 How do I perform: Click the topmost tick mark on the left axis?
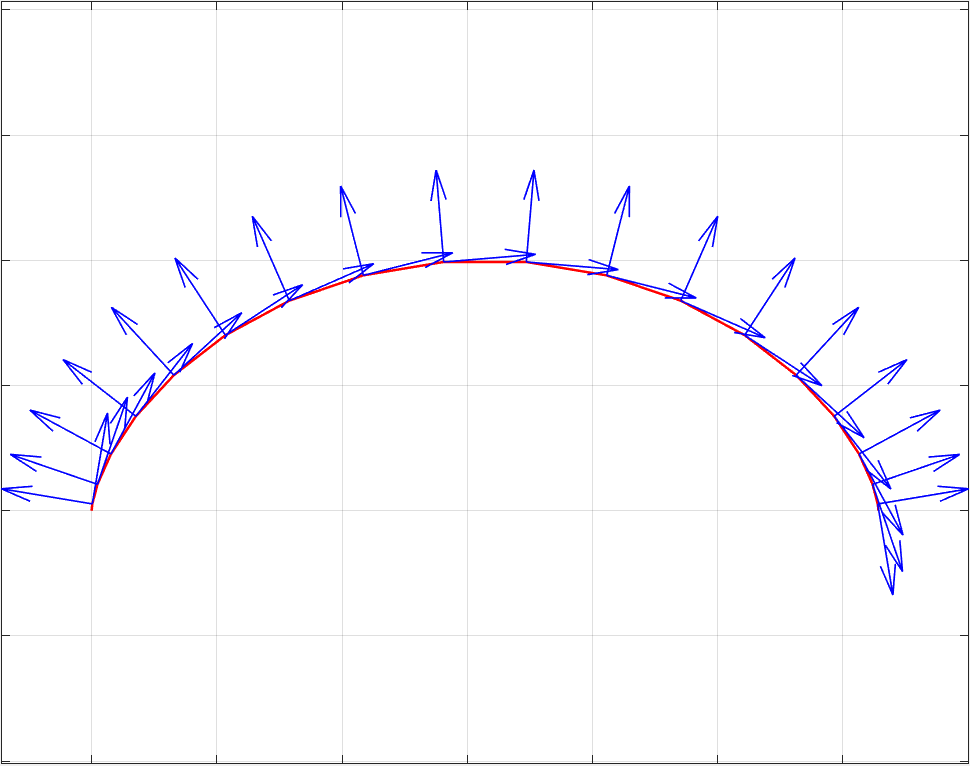coord(5,135)
